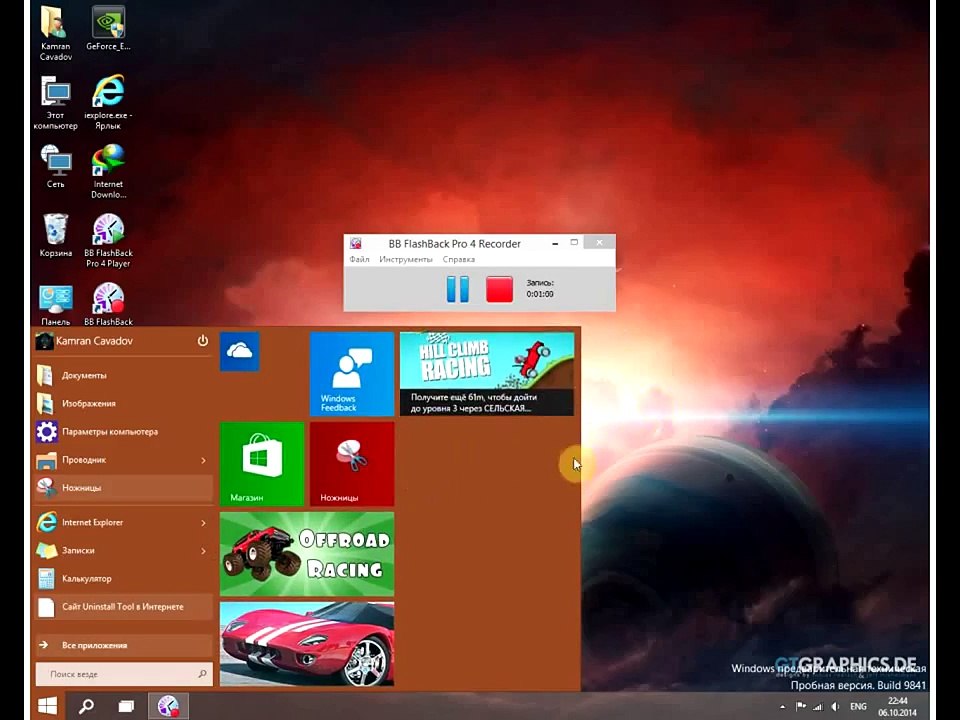Open the red Ножницы tile

coord(352,464)
